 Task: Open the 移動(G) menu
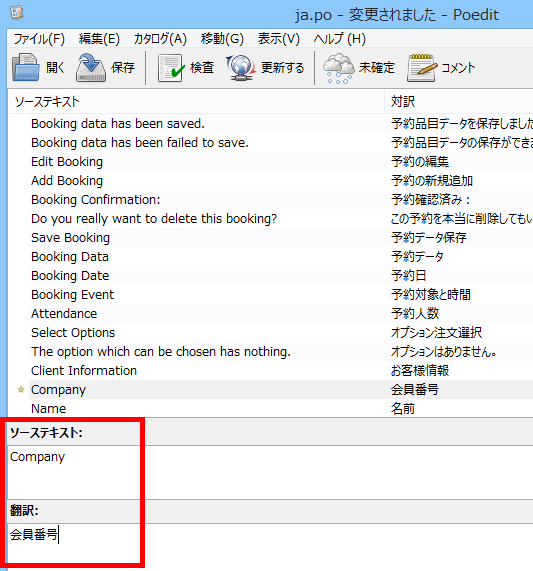pyautogui.click(x=222, y=39)
